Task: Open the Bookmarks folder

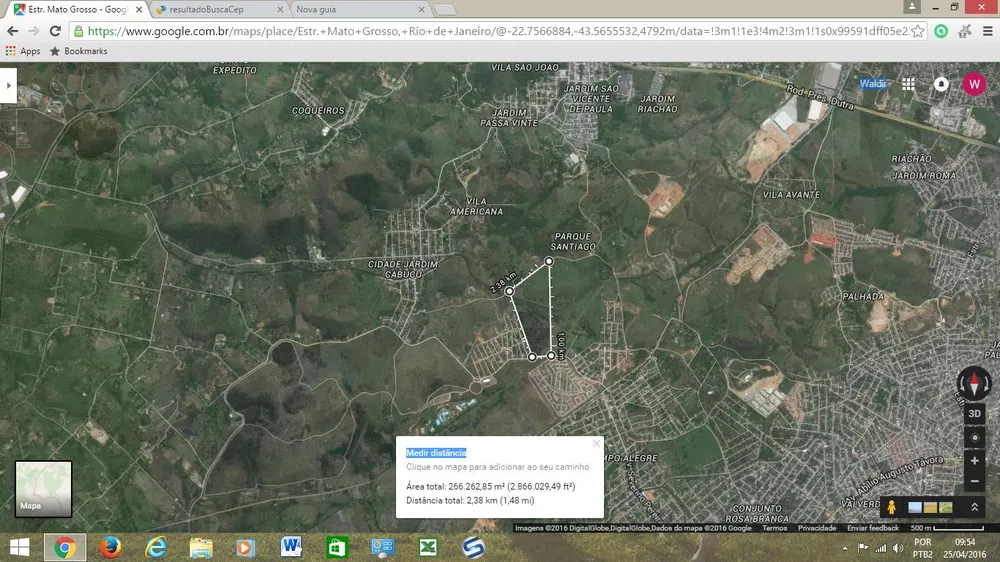Action: [x=78, y=51]
